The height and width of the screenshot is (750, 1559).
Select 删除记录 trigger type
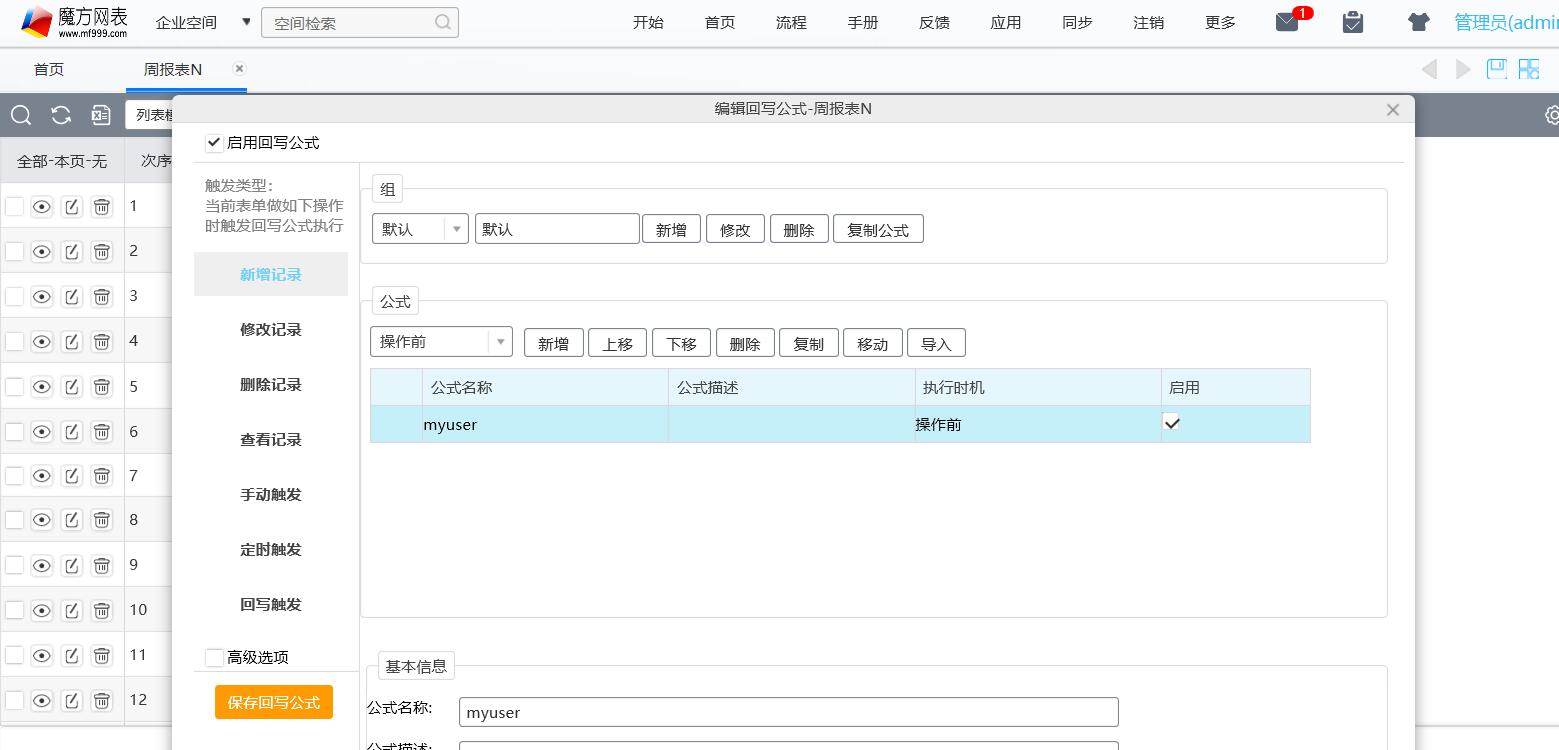tap(271, 384)
